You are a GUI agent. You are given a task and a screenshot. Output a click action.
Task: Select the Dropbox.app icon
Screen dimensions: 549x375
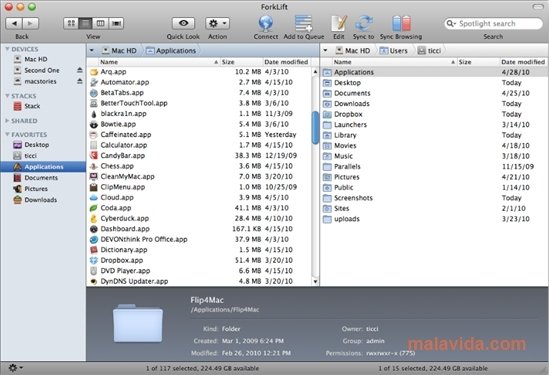click(93, 260)
